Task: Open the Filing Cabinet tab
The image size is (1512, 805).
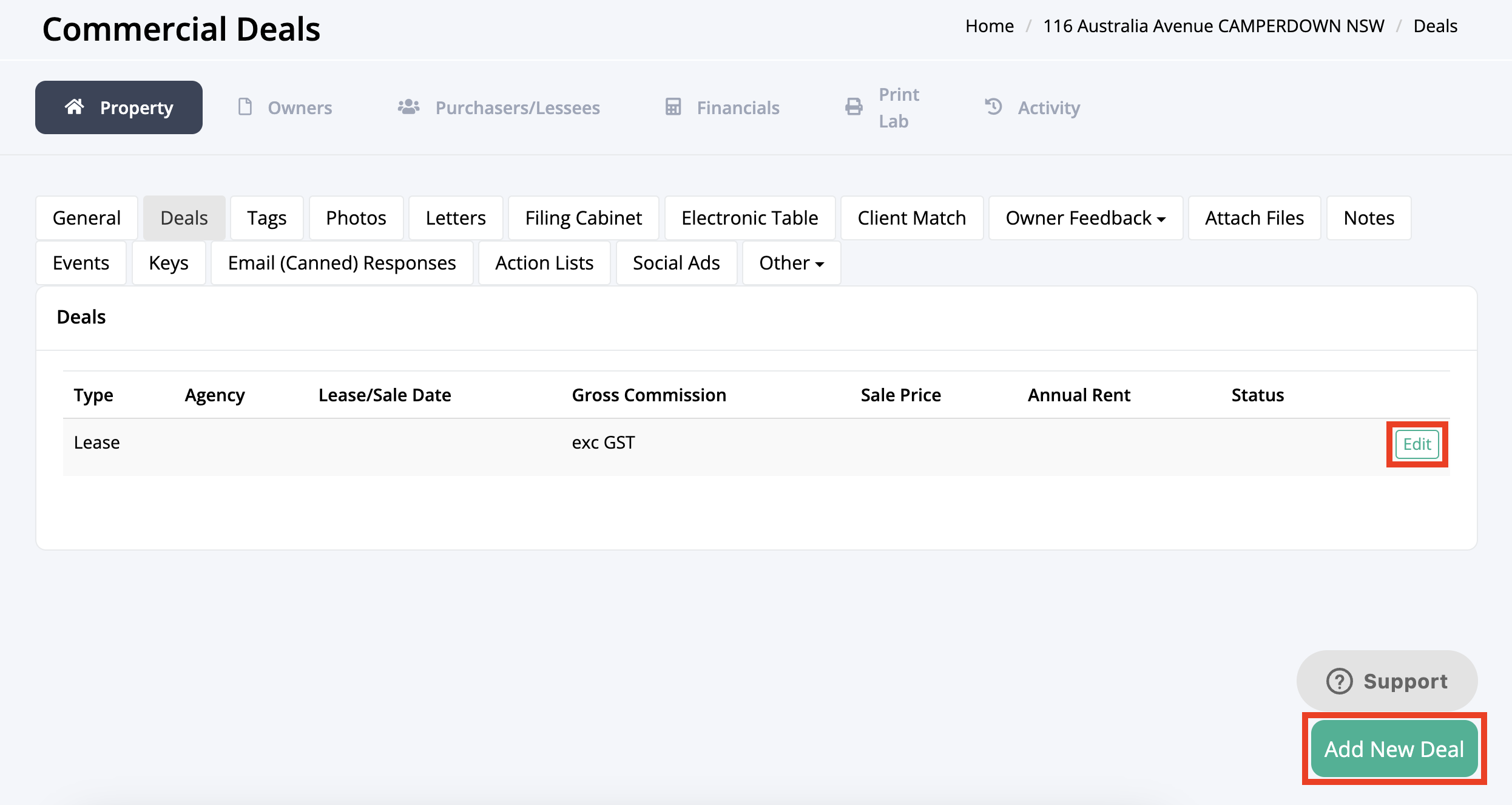Action: [x=584, y=218]
